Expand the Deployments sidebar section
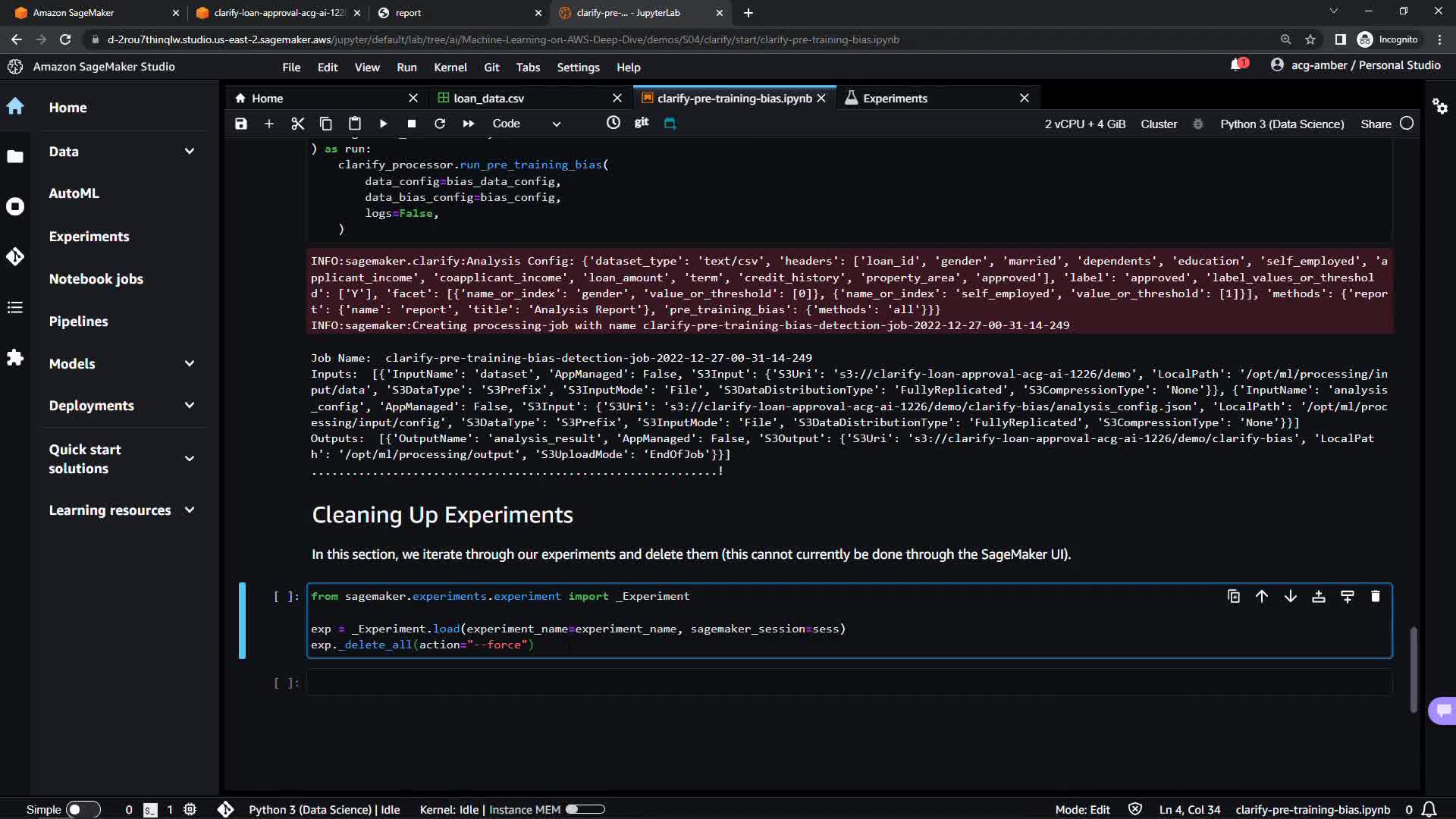Viewport: 1456px width, 819px height. point(190,406)
